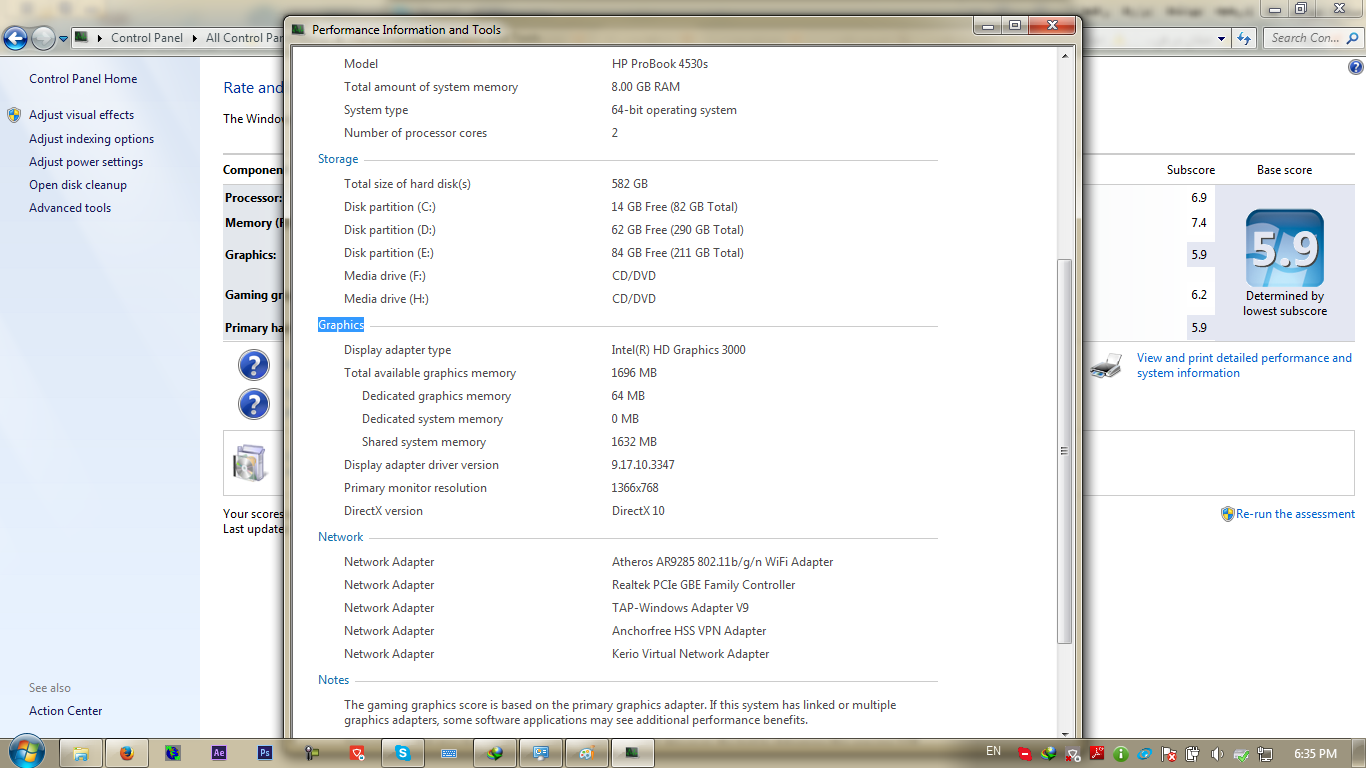Open the volume control tray icon
The height and width of the screenshot is (768, 1366).
(1217, 753)
